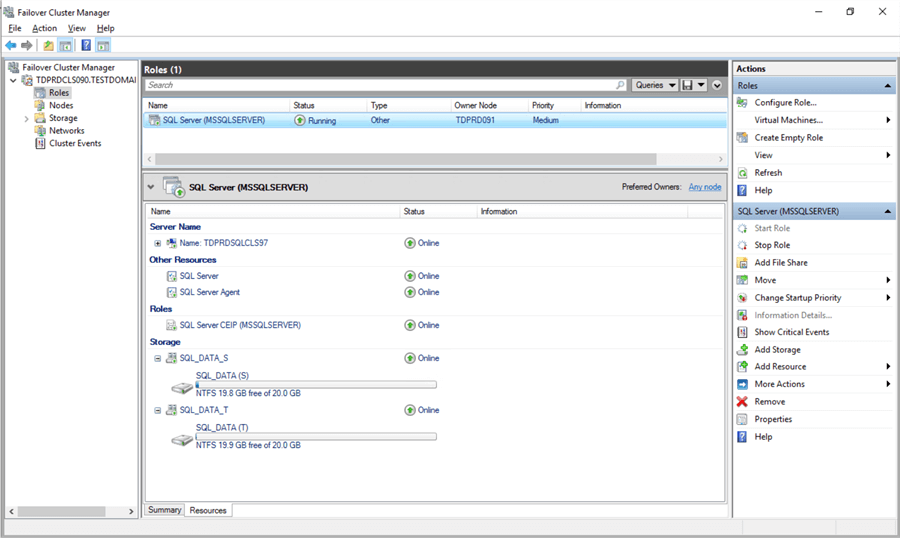The height and width of the screenshot is (538, 900).
Task: Collapse the SQL_DATA_S storage item
Action: click(158, 358)
